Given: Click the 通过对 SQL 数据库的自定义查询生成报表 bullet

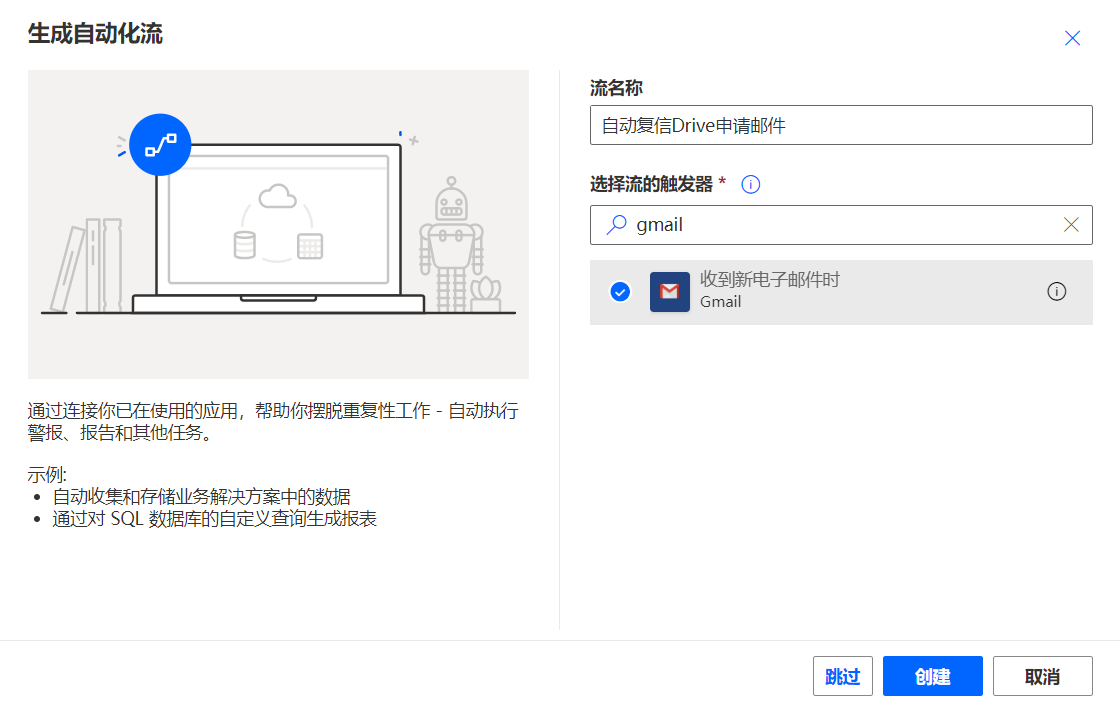Looking at the screenshot, I should pyautogui.click(x=214, y=519).
